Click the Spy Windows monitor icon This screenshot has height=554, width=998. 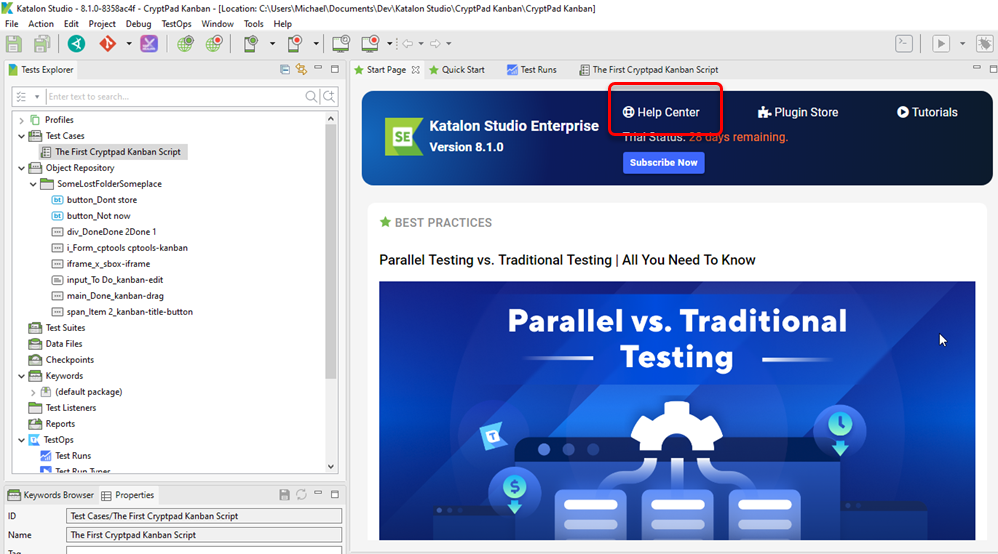[341, 43]
